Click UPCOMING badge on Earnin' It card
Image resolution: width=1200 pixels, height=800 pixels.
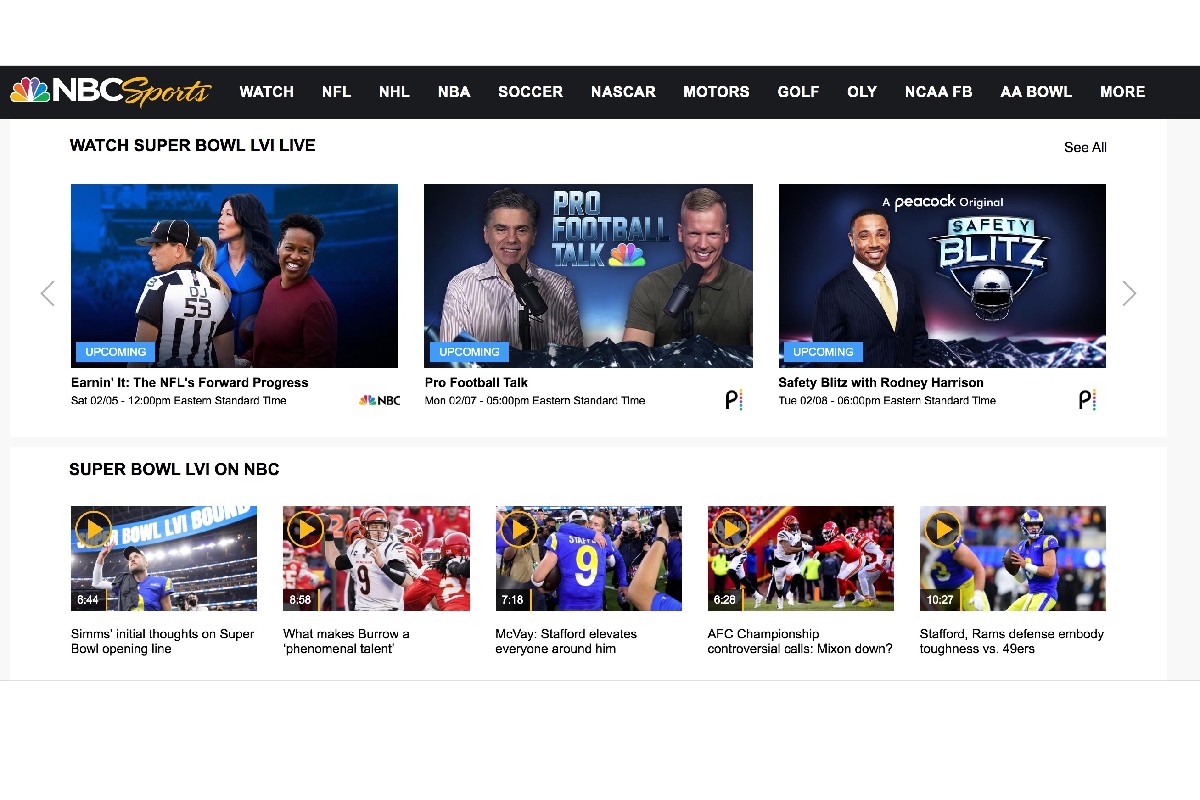point(116,352)
